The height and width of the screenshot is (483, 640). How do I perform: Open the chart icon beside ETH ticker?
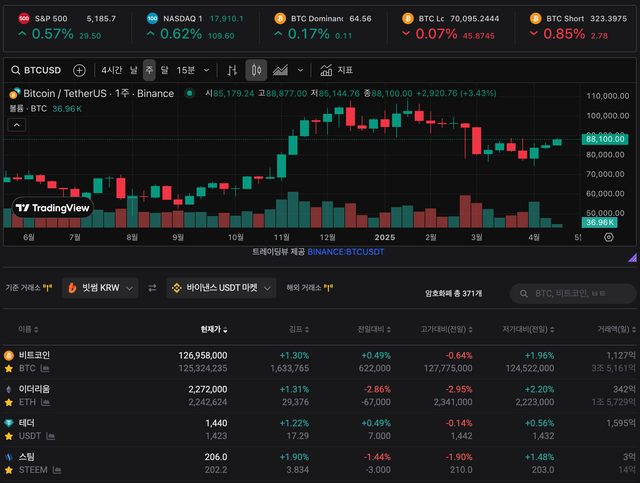pos(45,403)
